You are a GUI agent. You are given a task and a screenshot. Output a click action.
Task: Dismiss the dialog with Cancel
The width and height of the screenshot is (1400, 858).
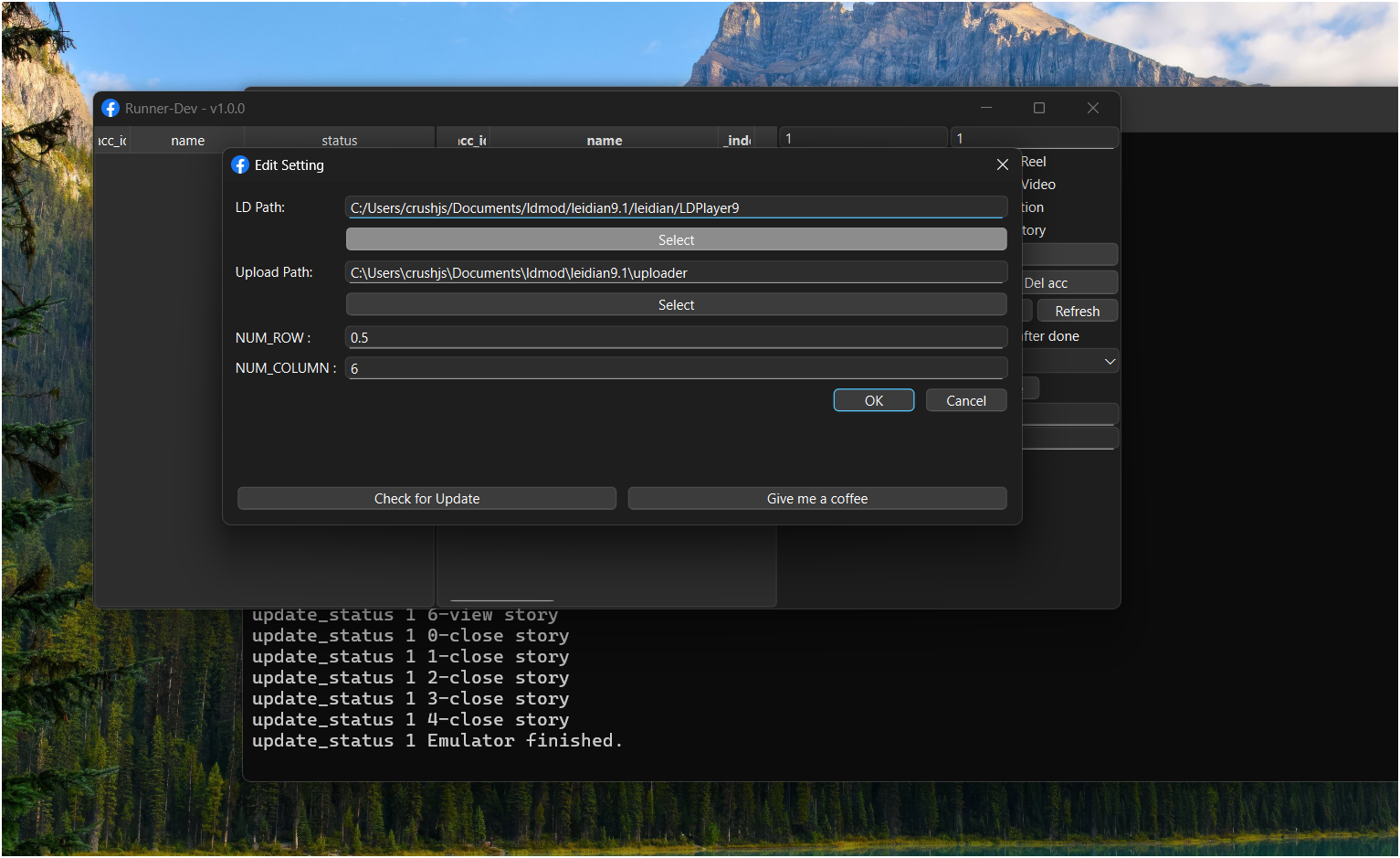tap(965, 400)
